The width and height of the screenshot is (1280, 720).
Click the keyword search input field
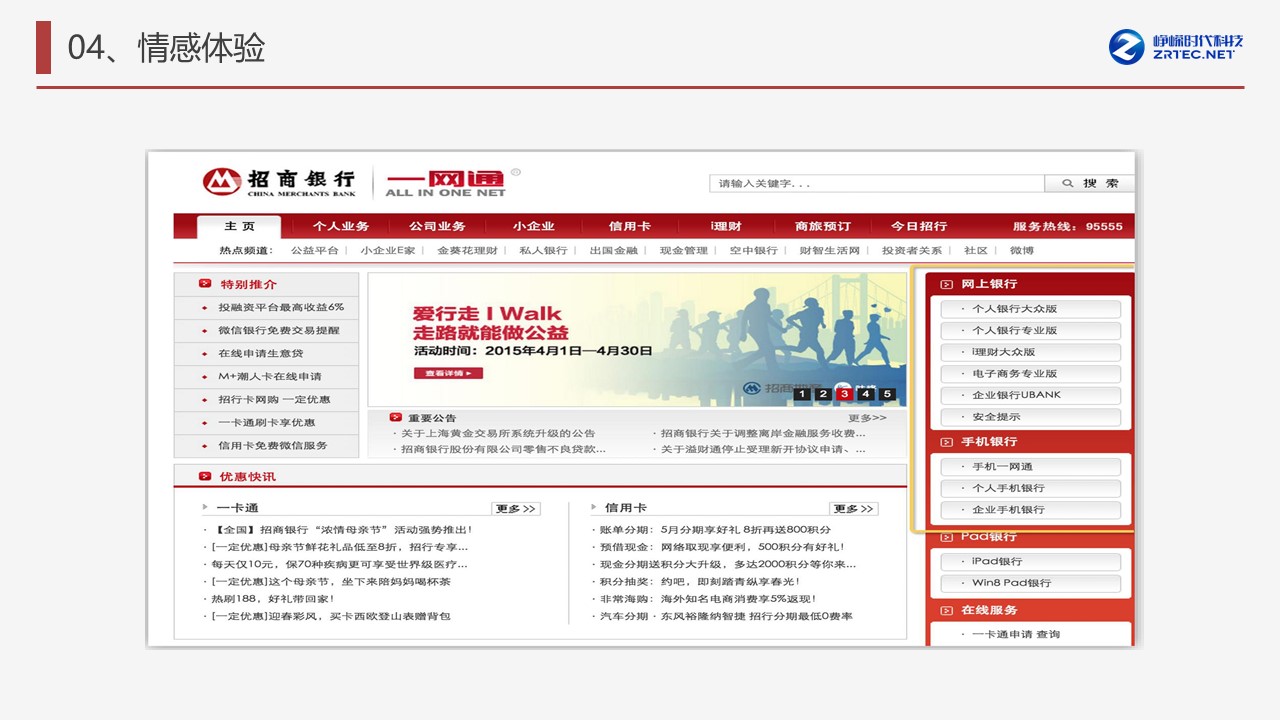point(876,183)
